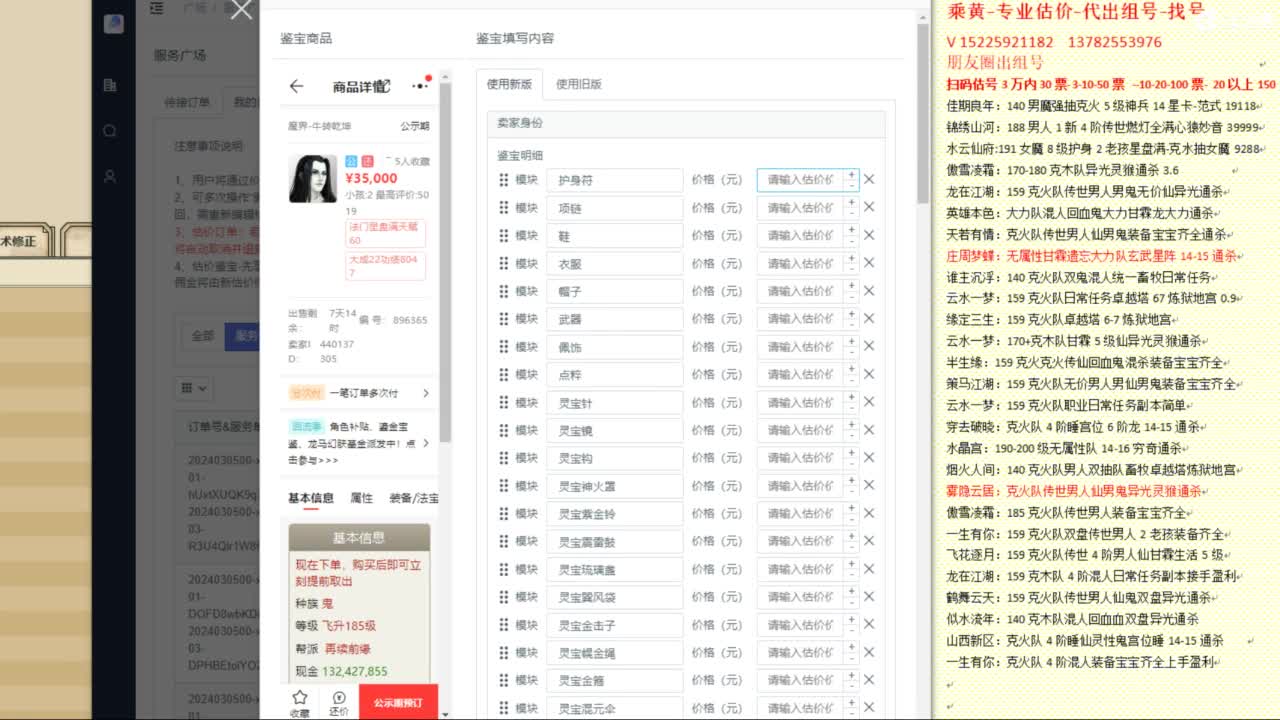Delete the 灵宝紫金铃 row with its X
The width and height of the screenshot is (1280, 720).
click(869, 514)
